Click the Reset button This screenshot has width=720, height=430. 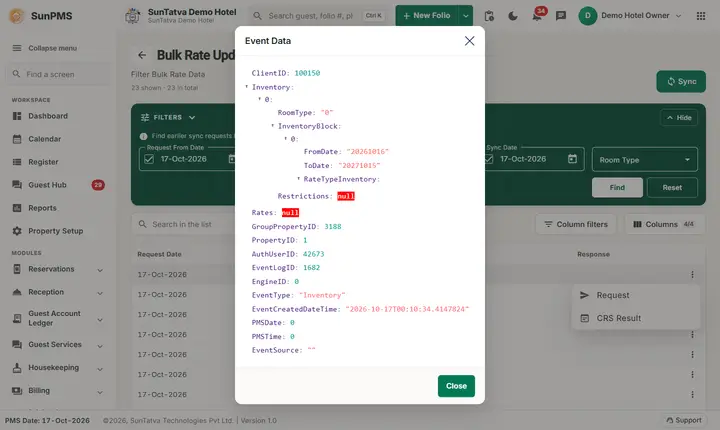coord(672,187)
